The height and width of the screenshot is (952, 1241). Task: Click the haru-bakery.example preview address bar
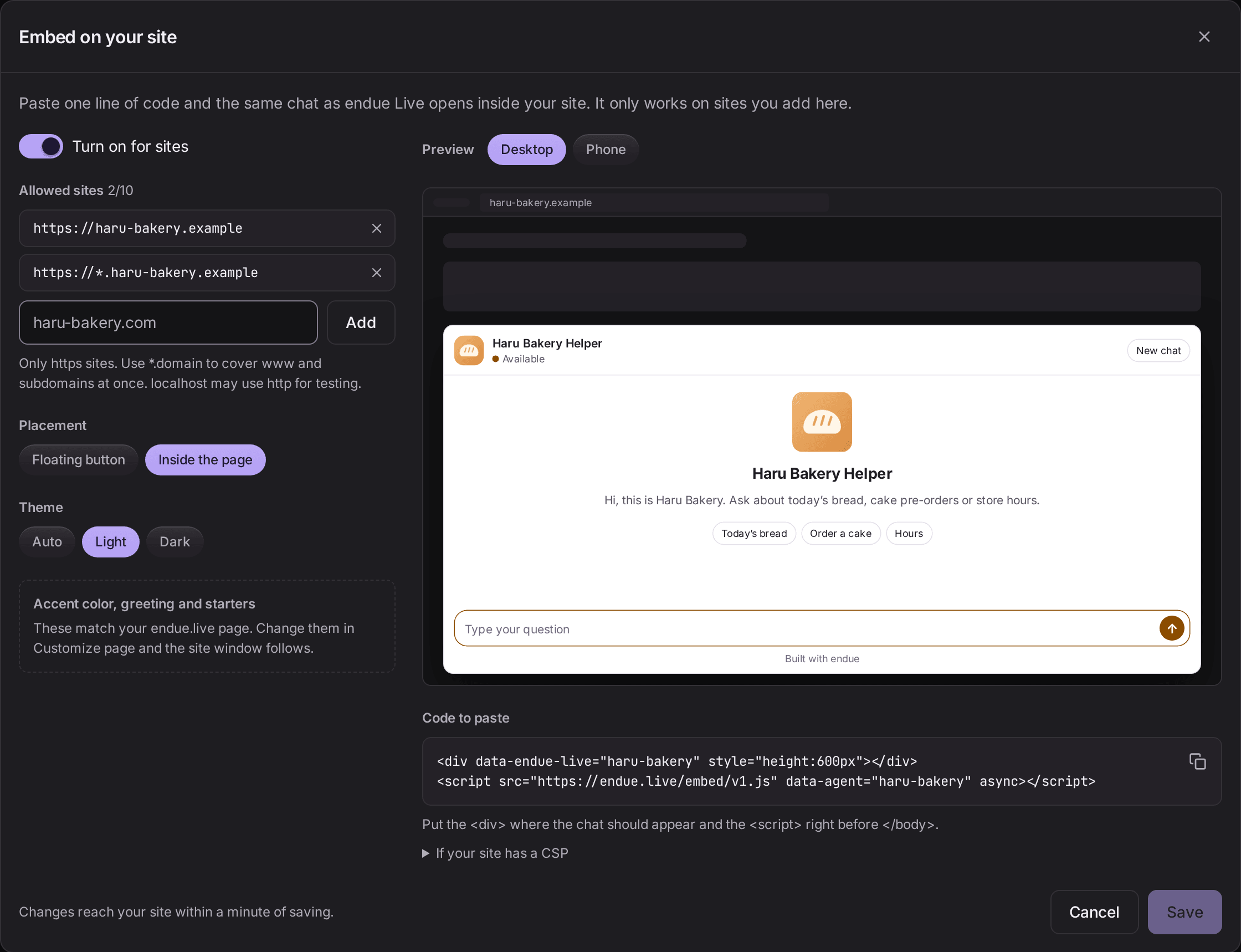tap(654, 203)
